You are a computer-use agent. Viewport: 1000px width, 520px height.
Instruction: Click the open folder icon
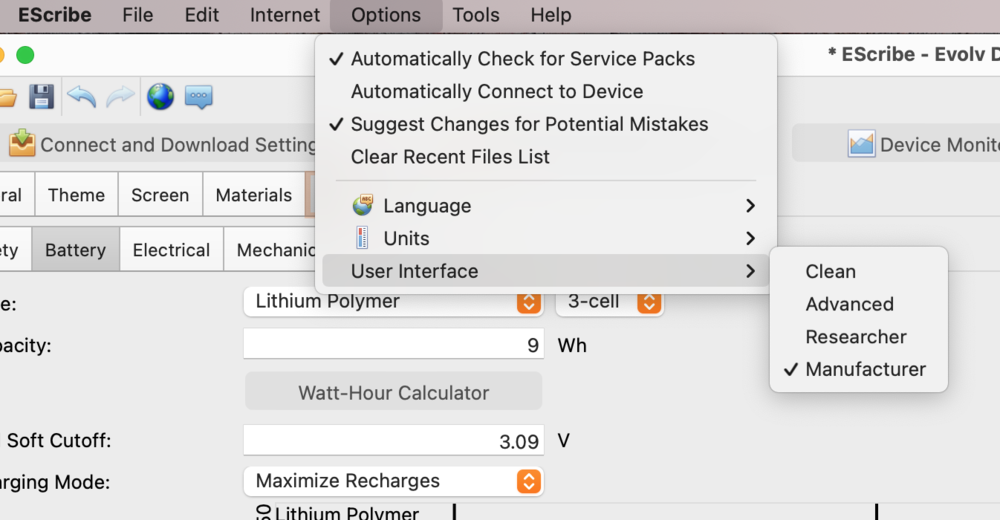pos(6,98)
